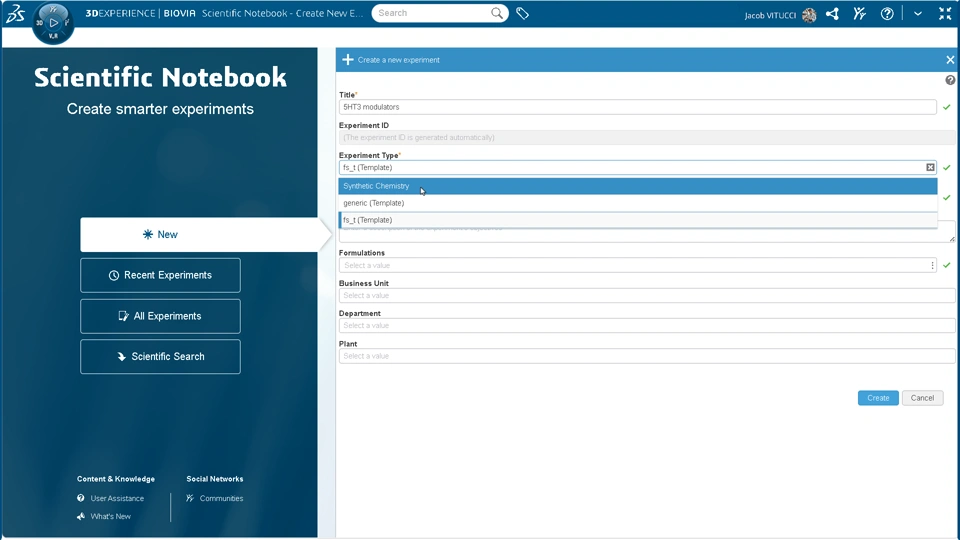Select generic (Template) option
Screen dimensions: 960x540
(638, 203)
